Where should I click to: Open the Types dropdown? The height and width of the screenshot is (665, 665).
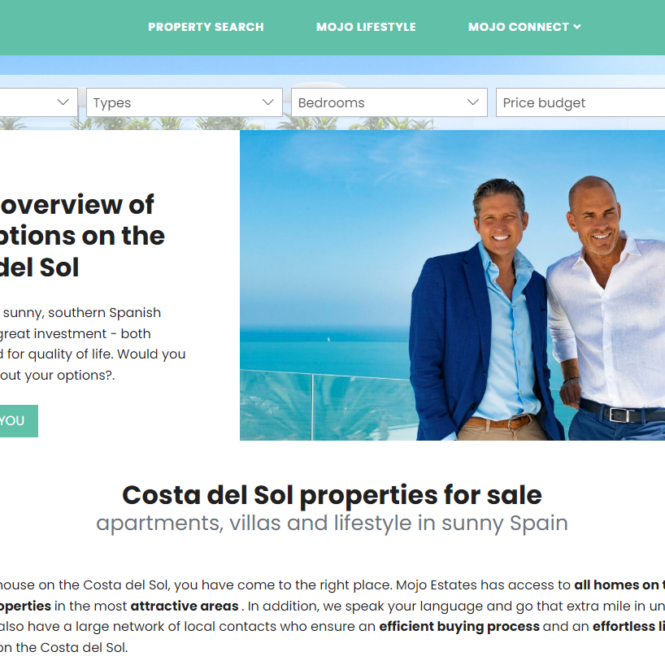[184, 102]
